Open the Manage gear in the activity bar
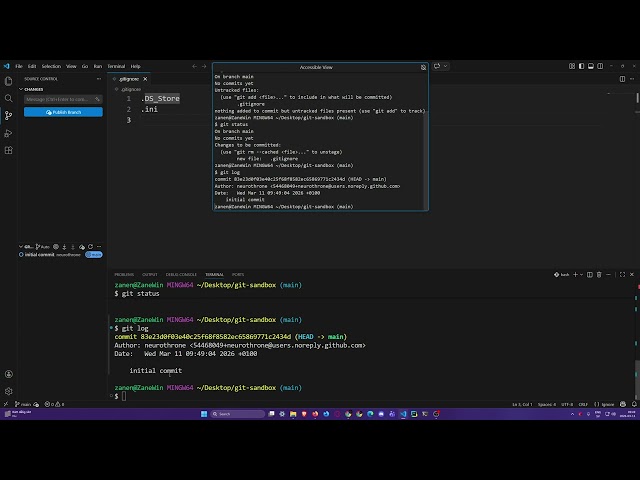 pyautogui.click(x=8, y=391)
